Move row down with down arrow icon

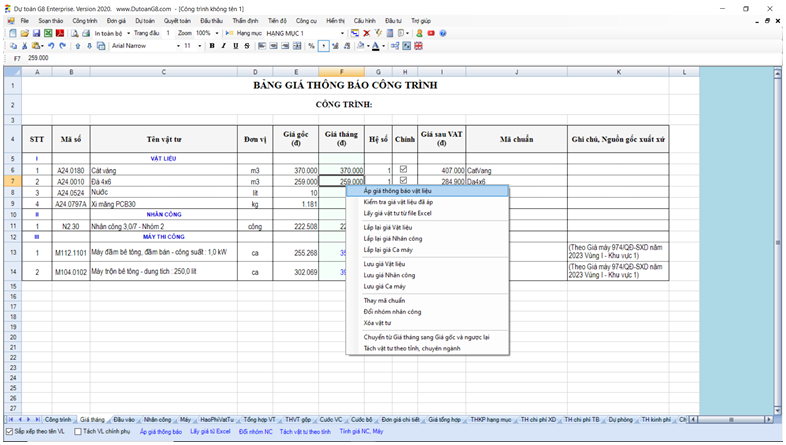89,46
